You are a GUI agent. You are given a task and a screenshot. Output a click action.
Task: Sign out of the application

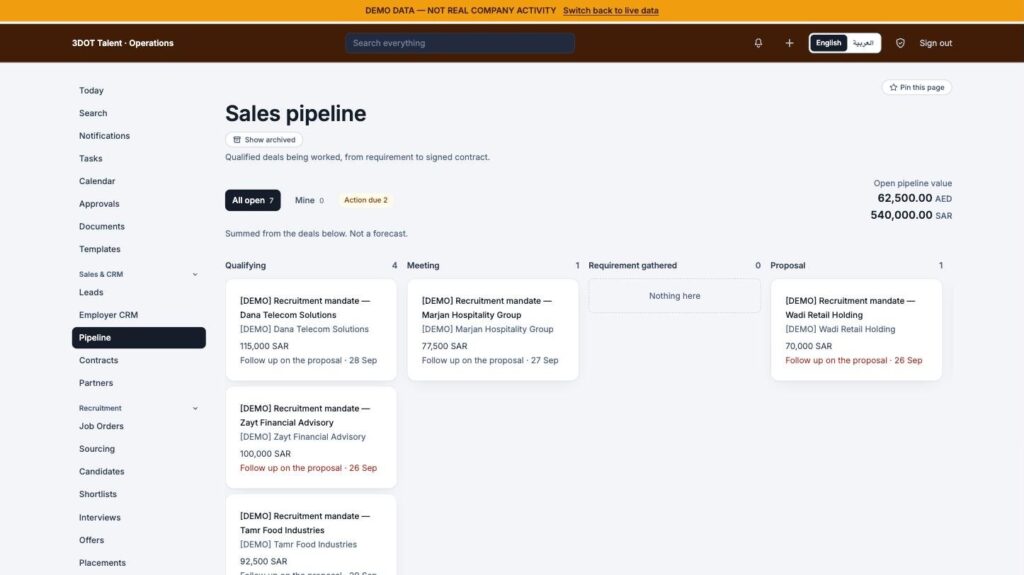[x=935, y=43]
